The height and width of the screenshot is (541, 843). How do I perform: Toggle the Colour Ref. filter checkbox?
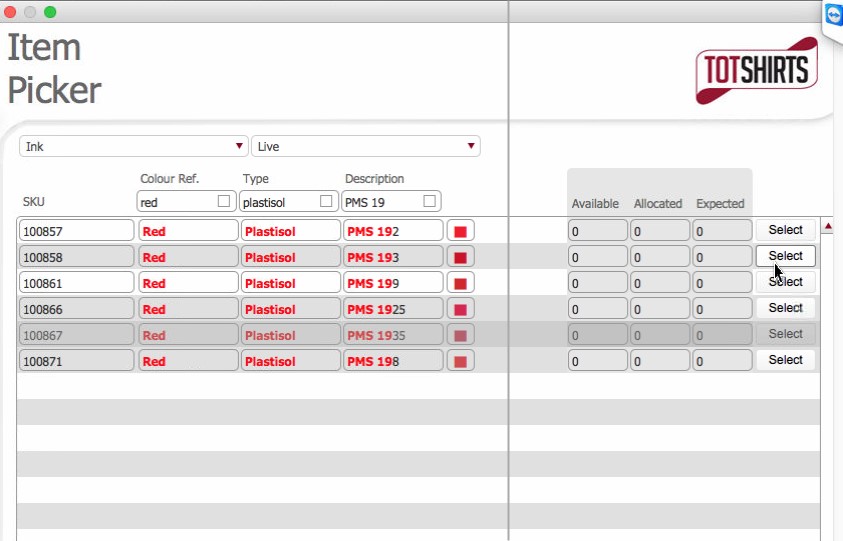224,202
